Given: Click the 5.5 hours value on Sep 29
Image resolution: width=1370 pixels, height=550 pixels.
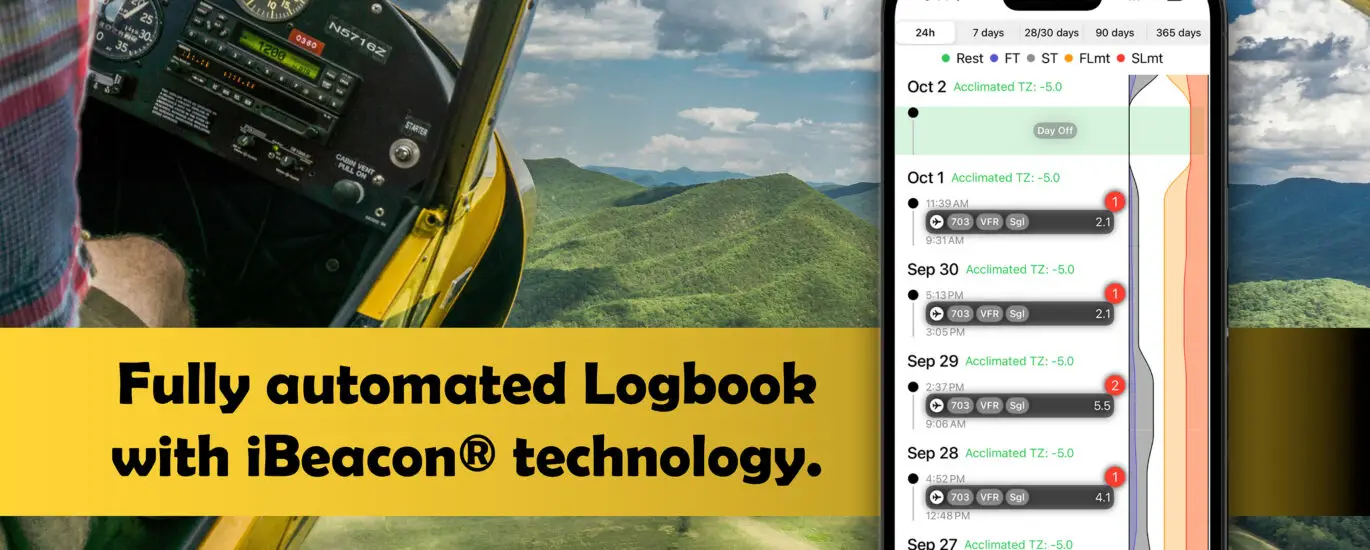Looking at the screenshot, I should click(1103, 406).
